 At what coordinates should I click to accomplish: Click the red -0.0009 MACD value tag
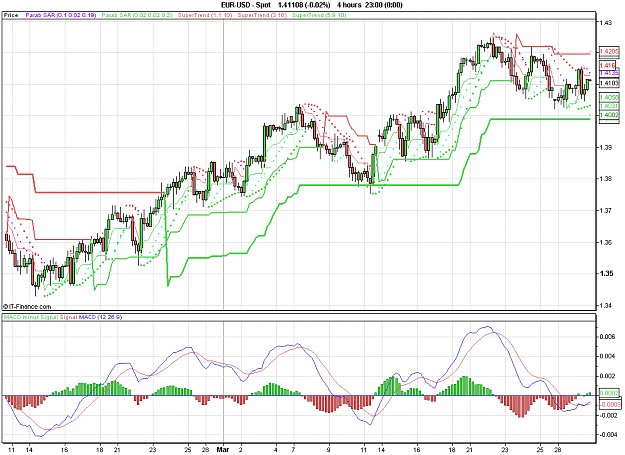click(609, 404)
